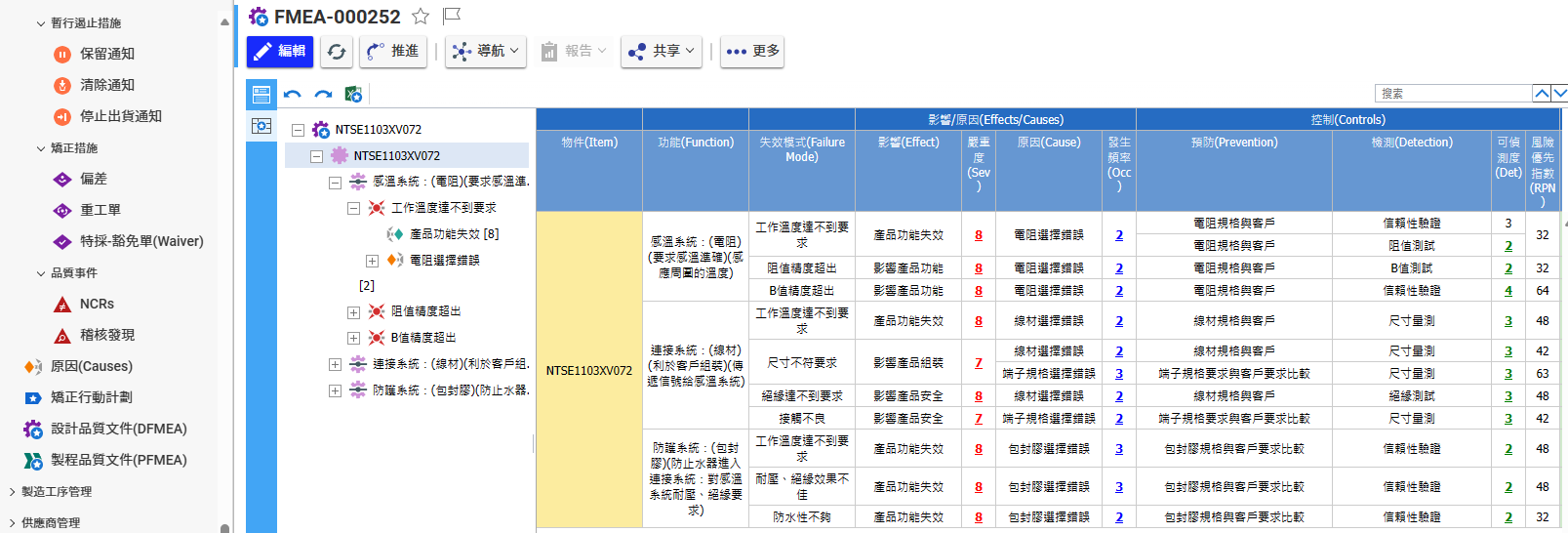Open 重工單 in the sidebar
Image resolution: width=1568 pixels, height=533 pixels.
tap(101, 210)
